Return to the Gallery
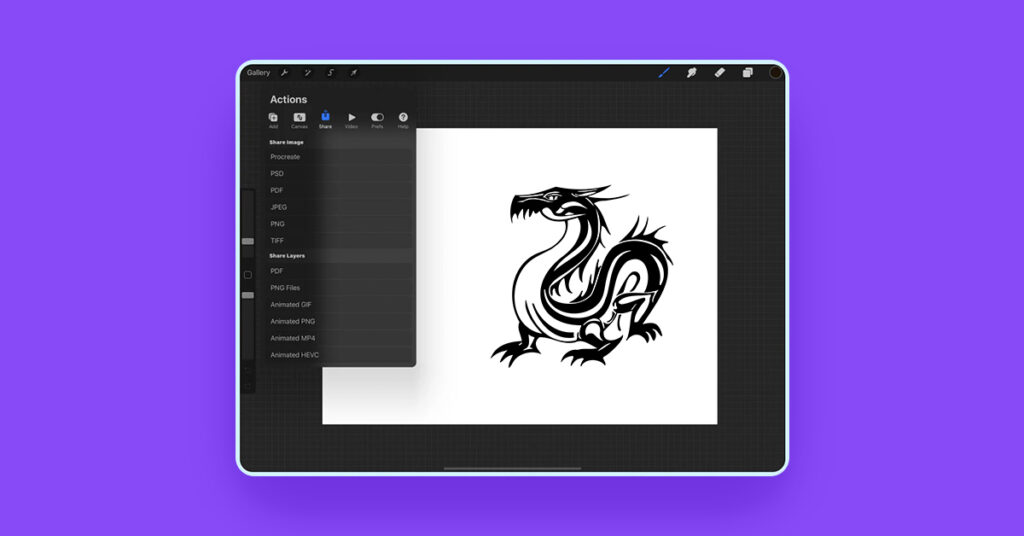1024x536 pixels. coord(258,73)
